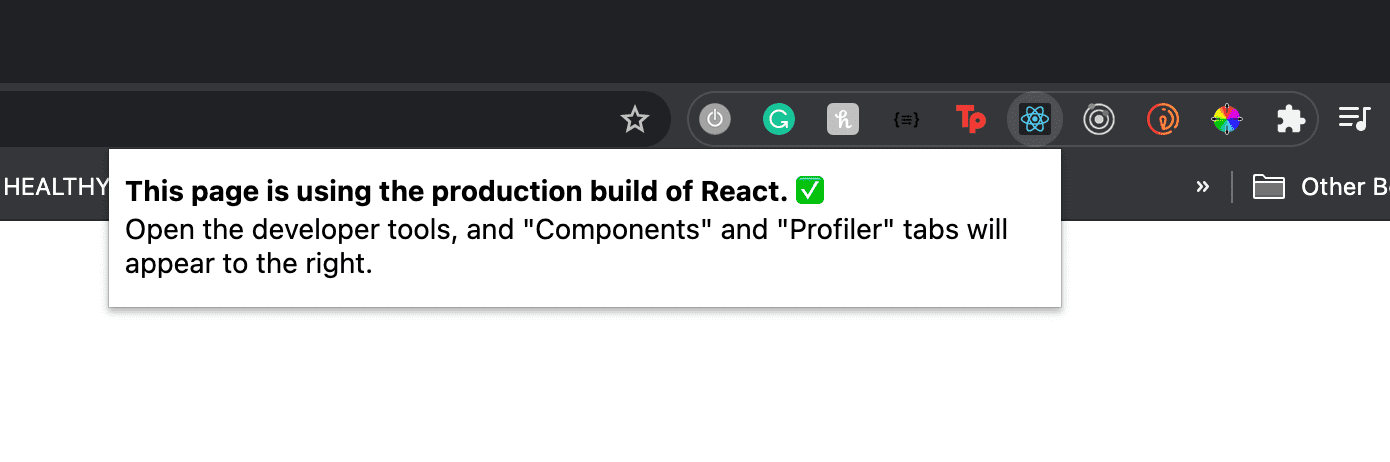This screenshot has width=1390, height=462.
Task: Open the Extensions puzzle piece menu
Action: point(1291,120)
